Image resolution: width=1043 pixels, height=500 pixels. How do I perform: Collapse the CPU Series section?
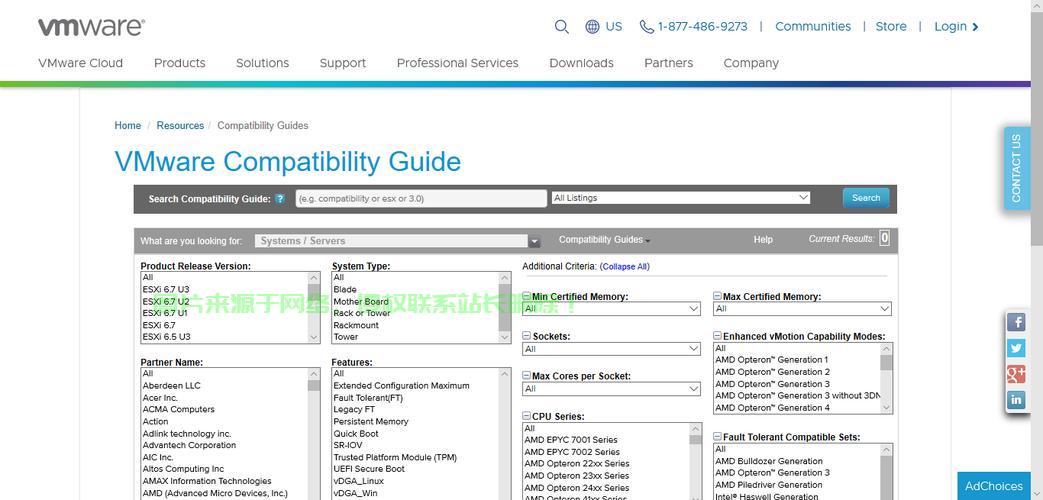coord(526,417)
